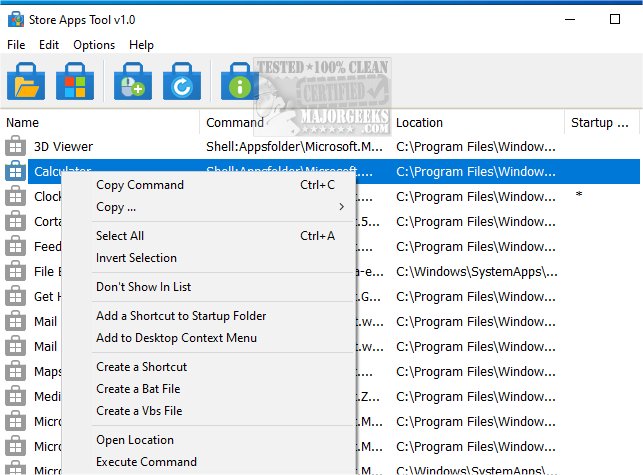Click the Calculator row location cell
The image size is (643, 475).
point(476,171)
